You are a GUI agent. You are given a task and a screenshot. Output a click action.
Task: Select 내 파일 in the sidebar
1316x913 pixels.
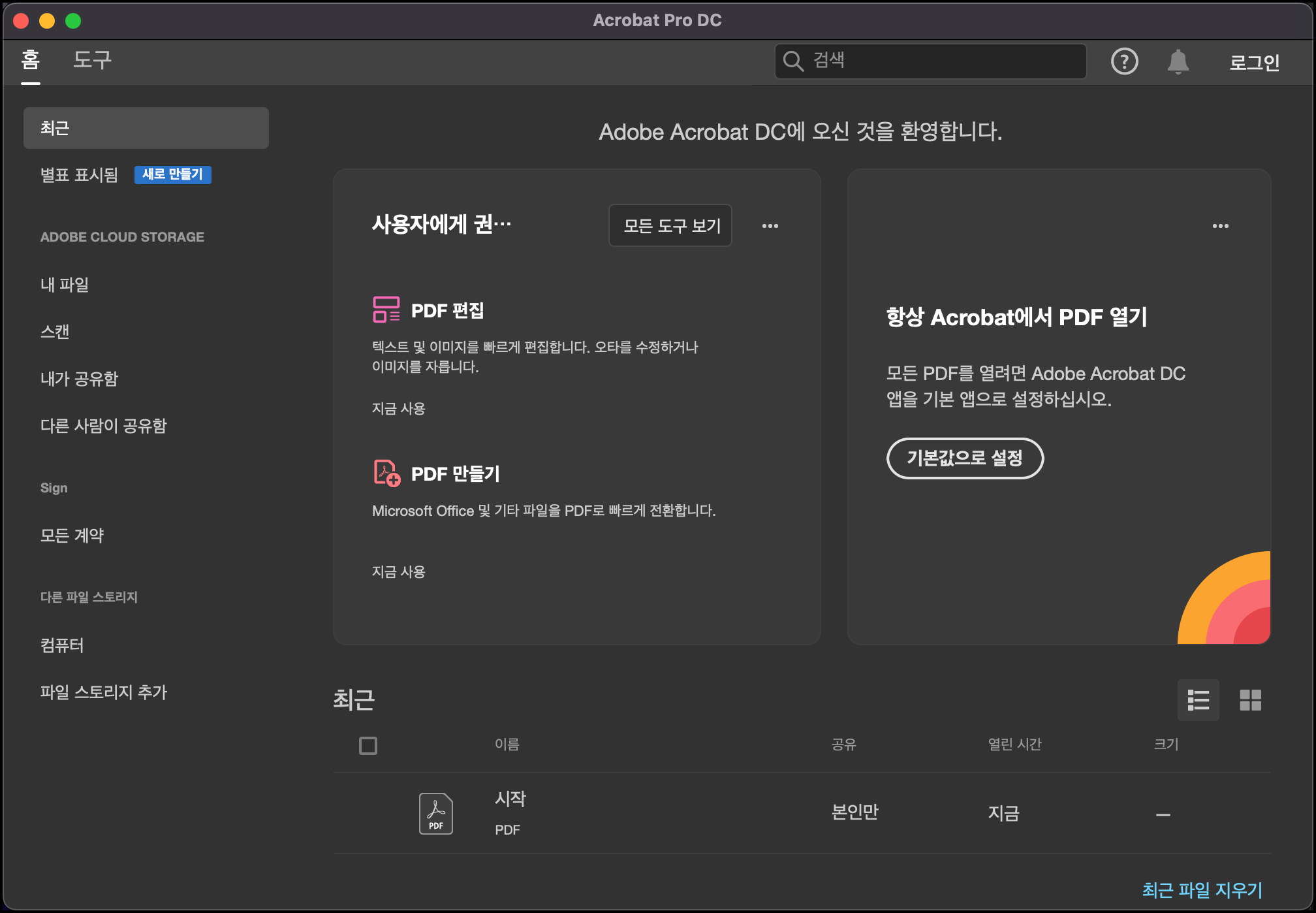[x=63, y=284]
